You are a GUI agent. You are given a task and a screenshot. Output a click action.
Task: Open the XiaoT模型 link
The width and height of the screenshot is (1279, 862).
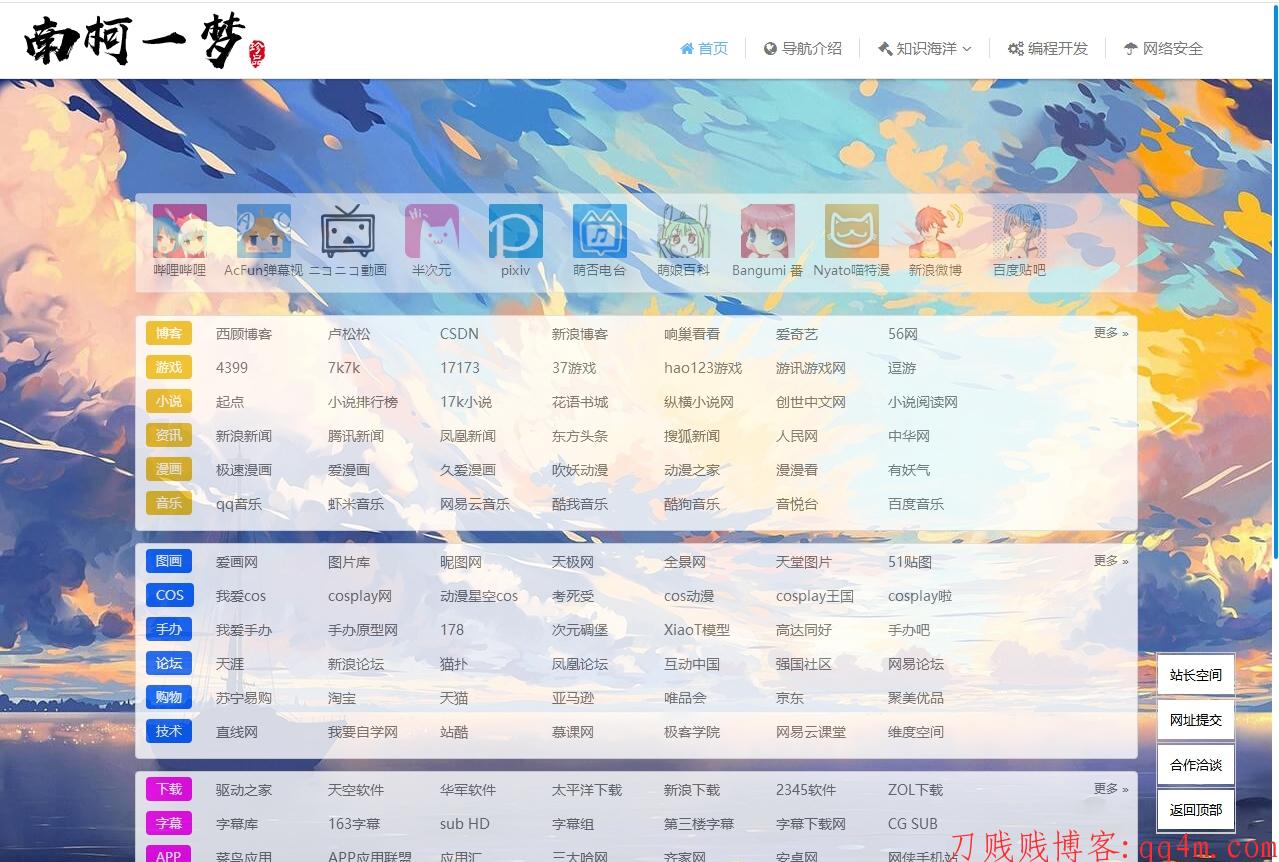(x=697, y=630)
